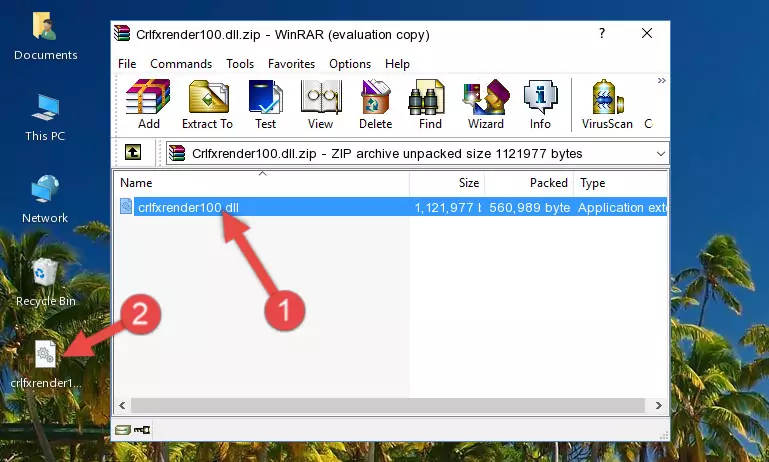Expand hidden toolbar buttons chevron

[x=662, y=81]
